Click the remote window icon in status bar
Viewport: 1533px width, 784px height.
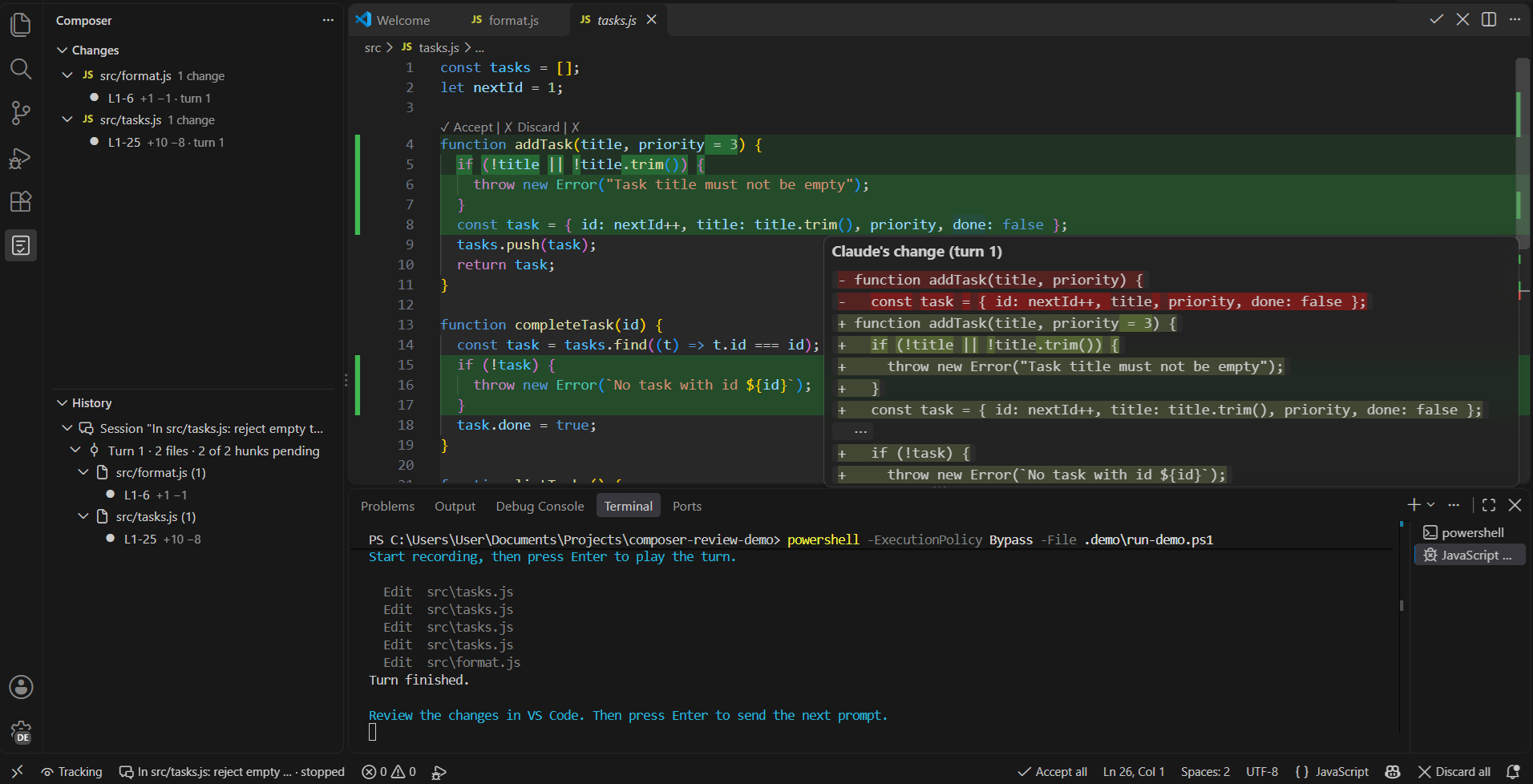[x=17, y=772]
